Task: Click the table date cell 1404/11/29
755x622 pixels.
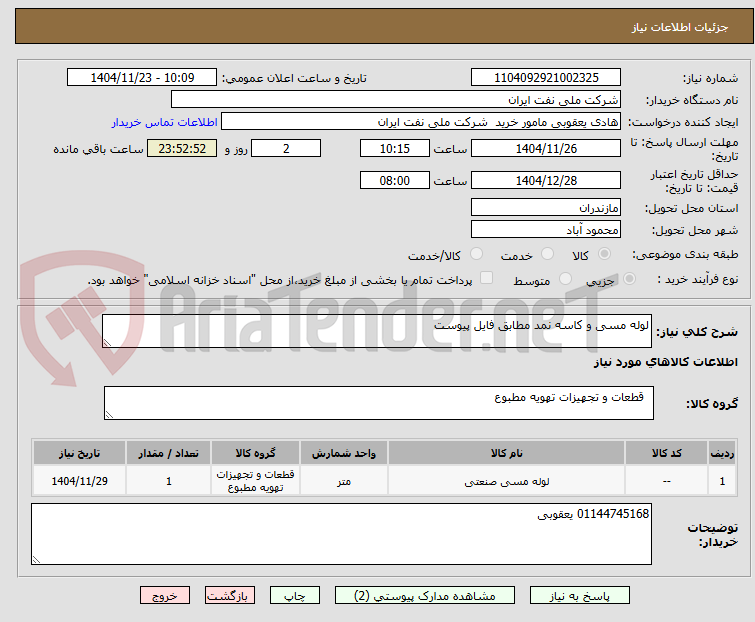Action: [79, 481]
